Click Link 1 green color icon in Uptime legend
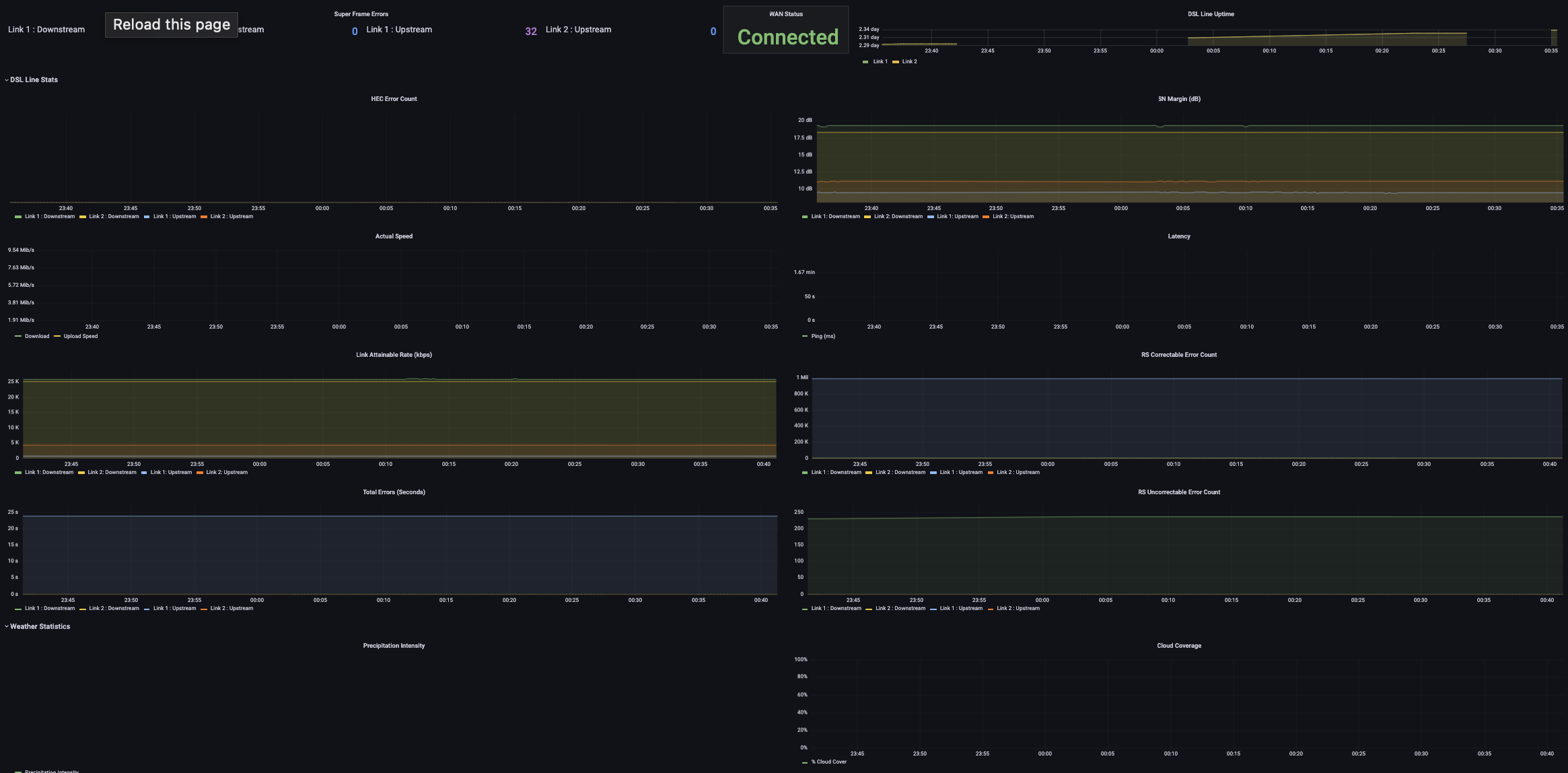 click(865, 62)
